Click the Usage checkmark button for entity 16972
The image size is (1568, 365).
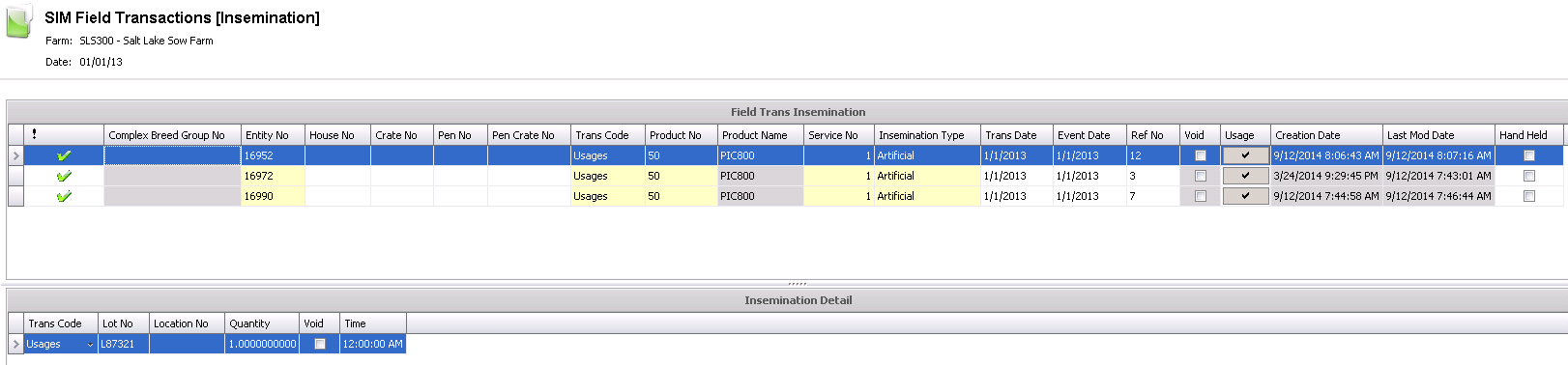tap(1245, 176)
